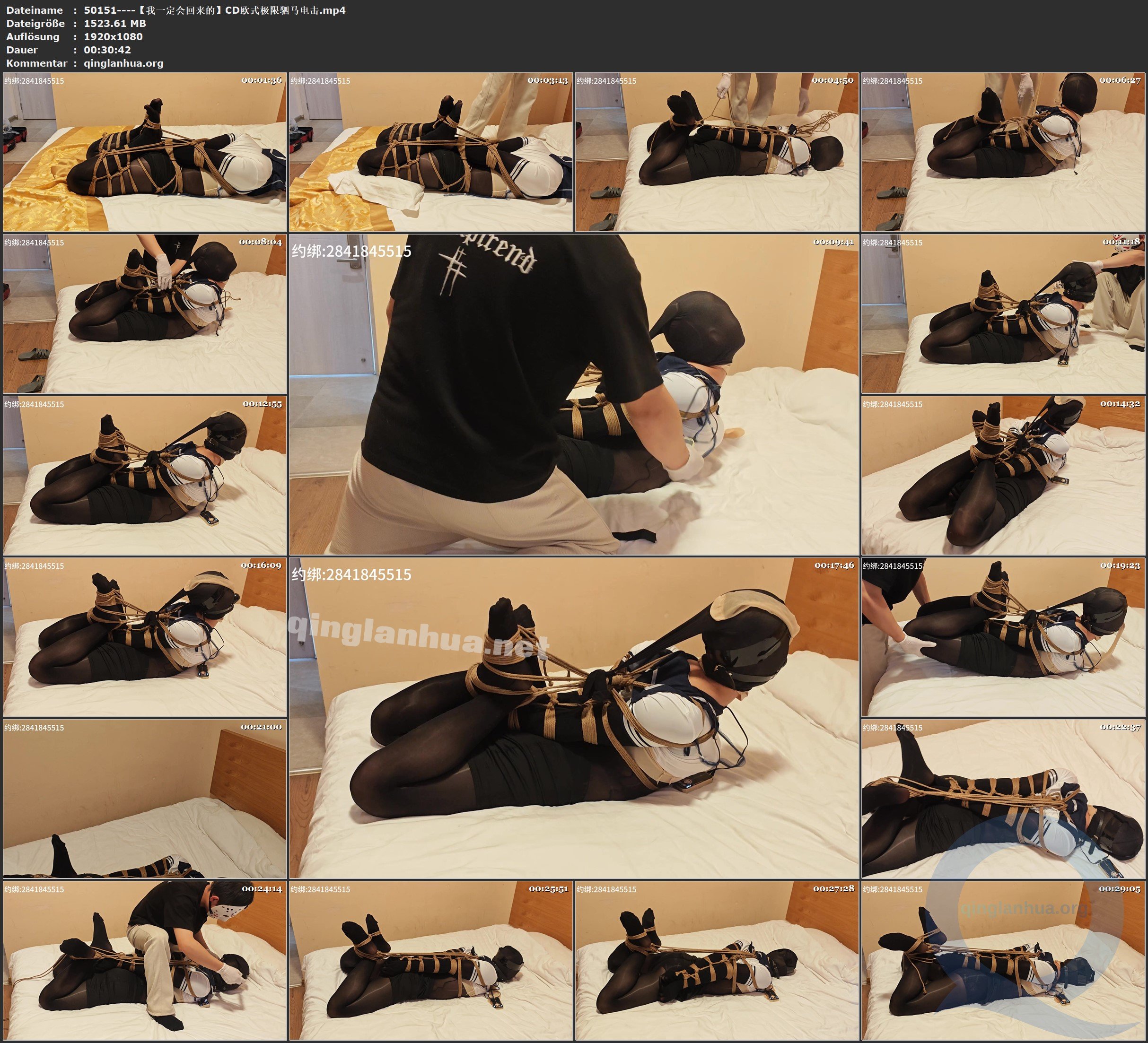Click the thumbnail timestamped 00:14:32
The height and width of the screenshot is (1043, 1148).
tap(1003, 475)
